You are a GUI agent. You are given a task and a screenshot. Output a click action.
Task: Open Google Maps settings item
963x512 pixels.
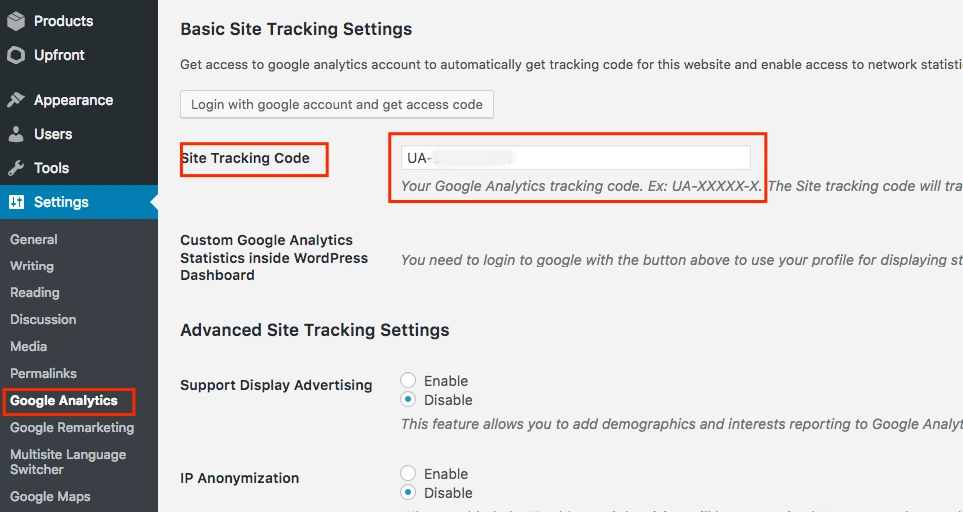(50, 496)
